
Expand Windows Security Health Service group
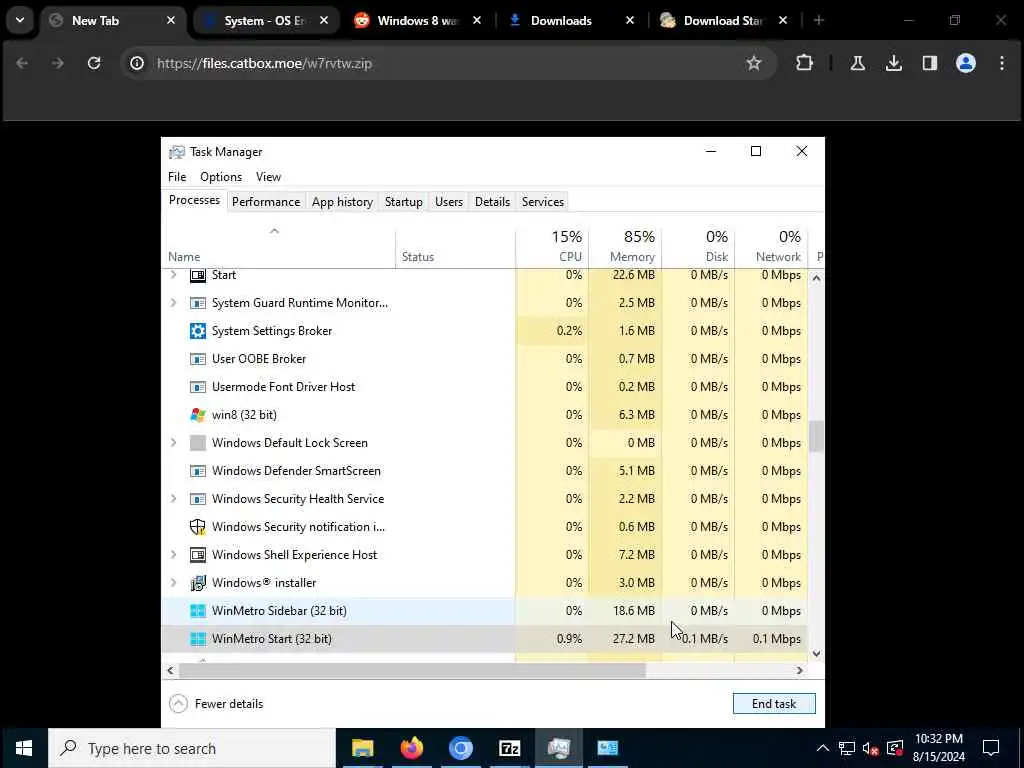point(173,499)
